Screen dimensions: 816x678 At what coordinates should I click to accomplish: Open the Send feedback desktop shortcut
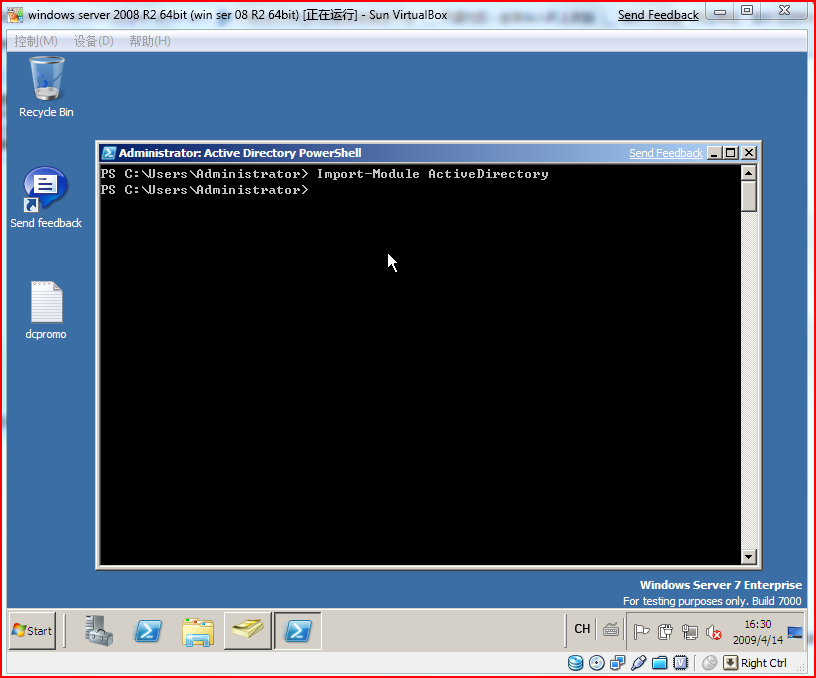click(x=46, y=198)
